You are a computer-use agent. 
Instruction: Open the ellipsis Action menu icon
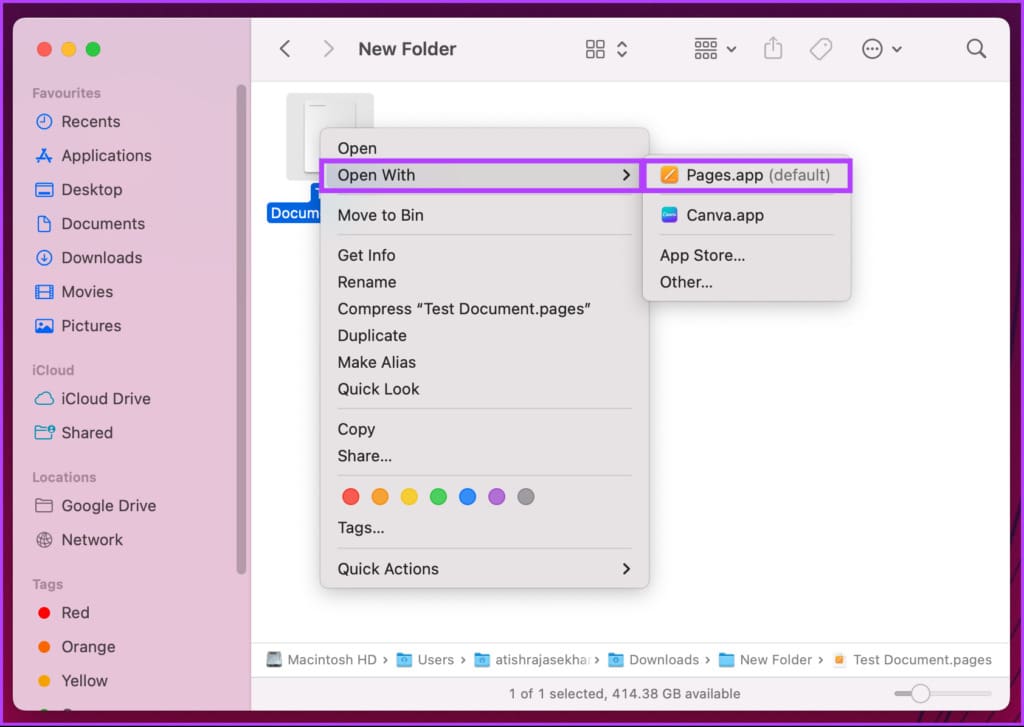click(872, 49)
